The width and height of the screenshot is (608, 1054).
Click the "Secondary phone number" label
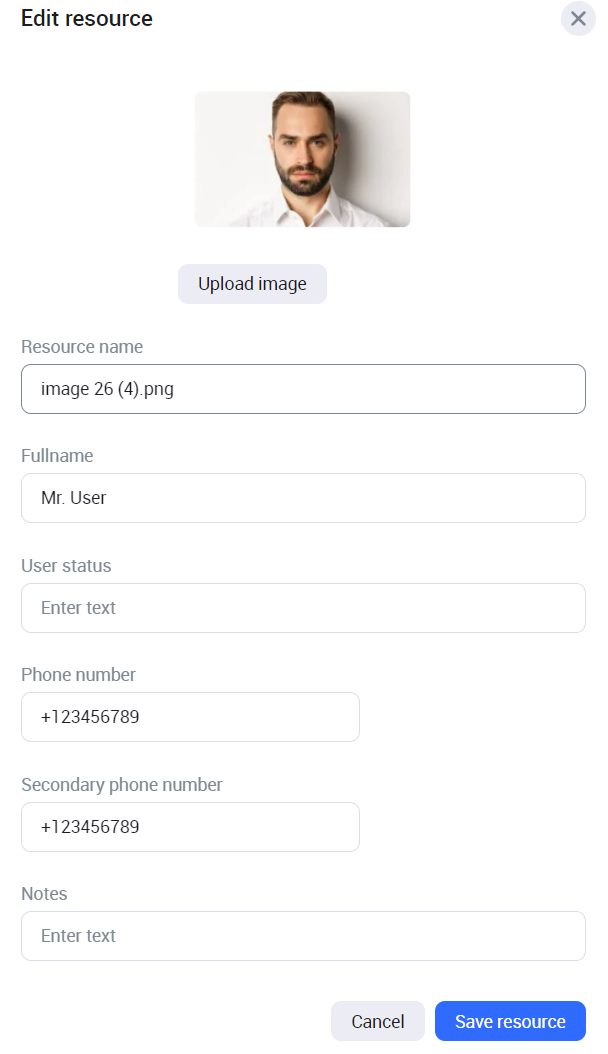tap(122, 785)
